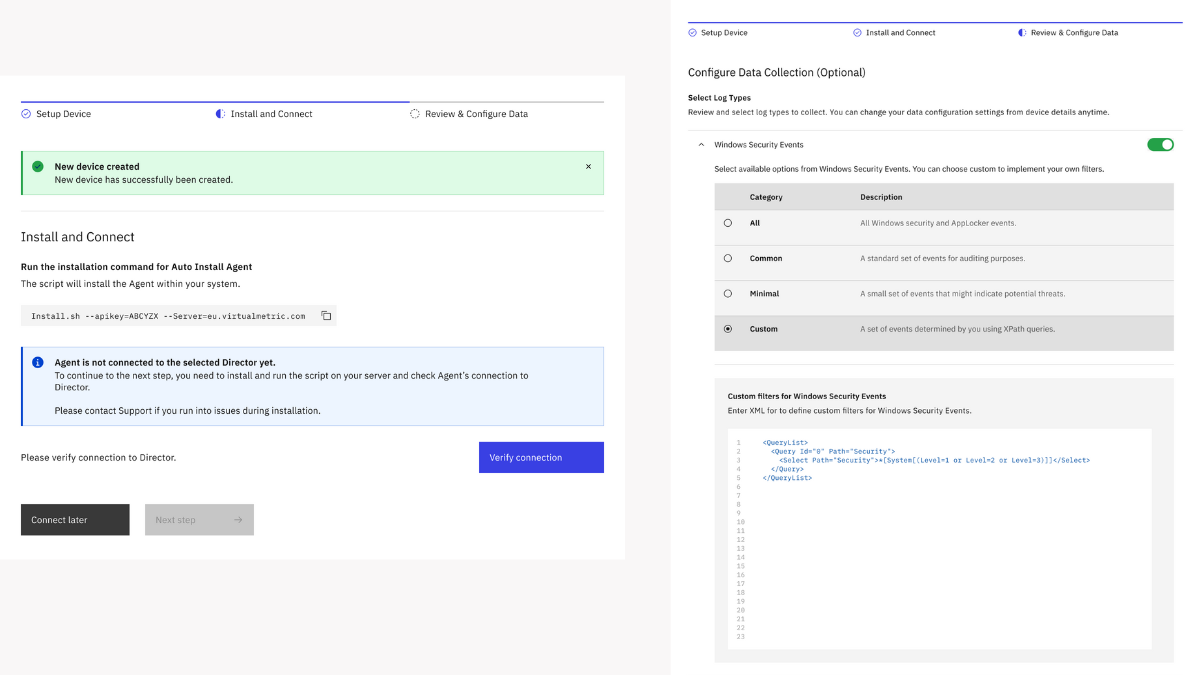The width and height of the screenshot is (1200, 675).
Task: Click Setup Device checkmark icon in right panel
Action: pyautogui.click(x=692, y=33)
